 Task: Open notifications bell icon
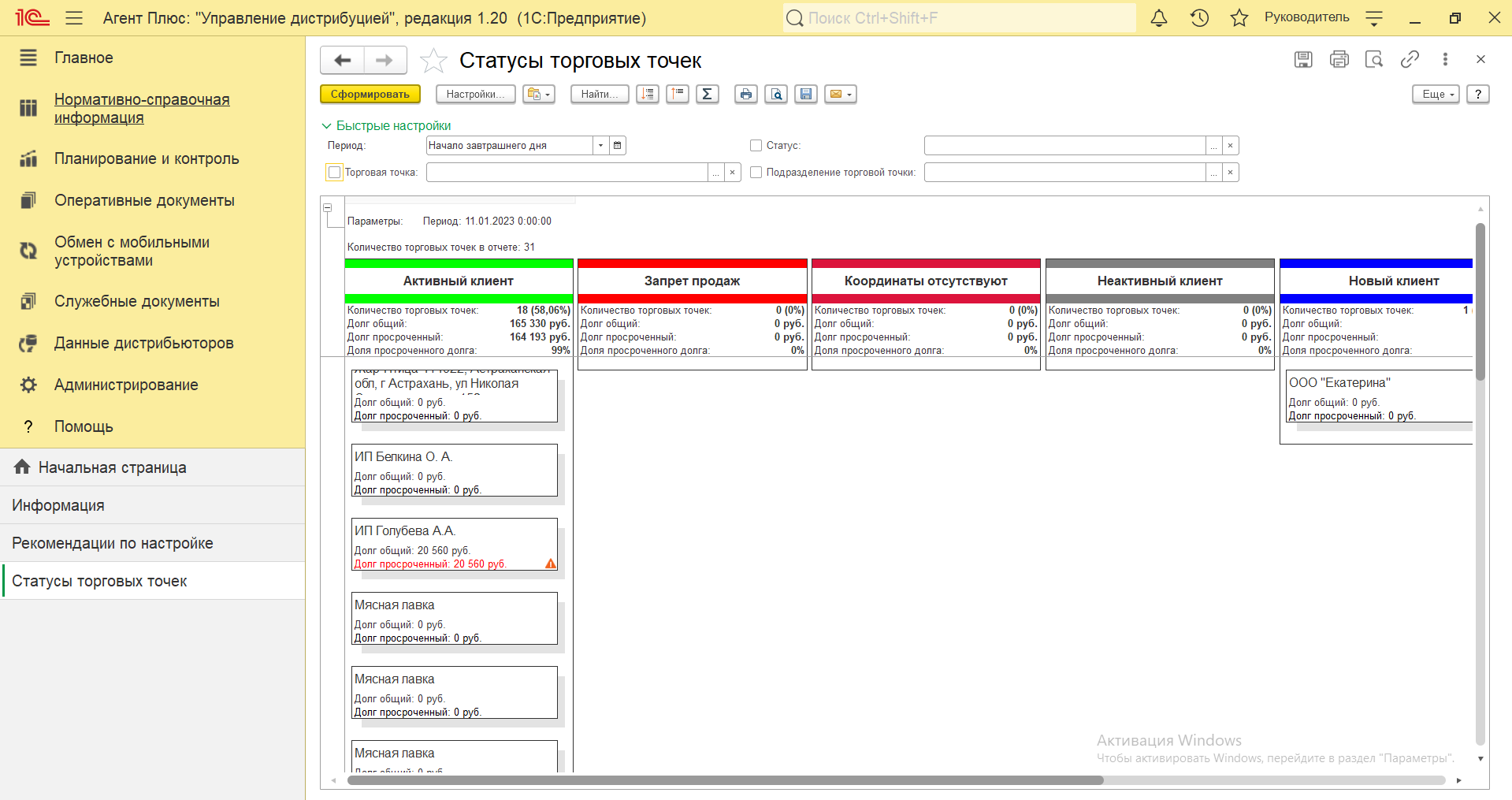(1158, 18)
